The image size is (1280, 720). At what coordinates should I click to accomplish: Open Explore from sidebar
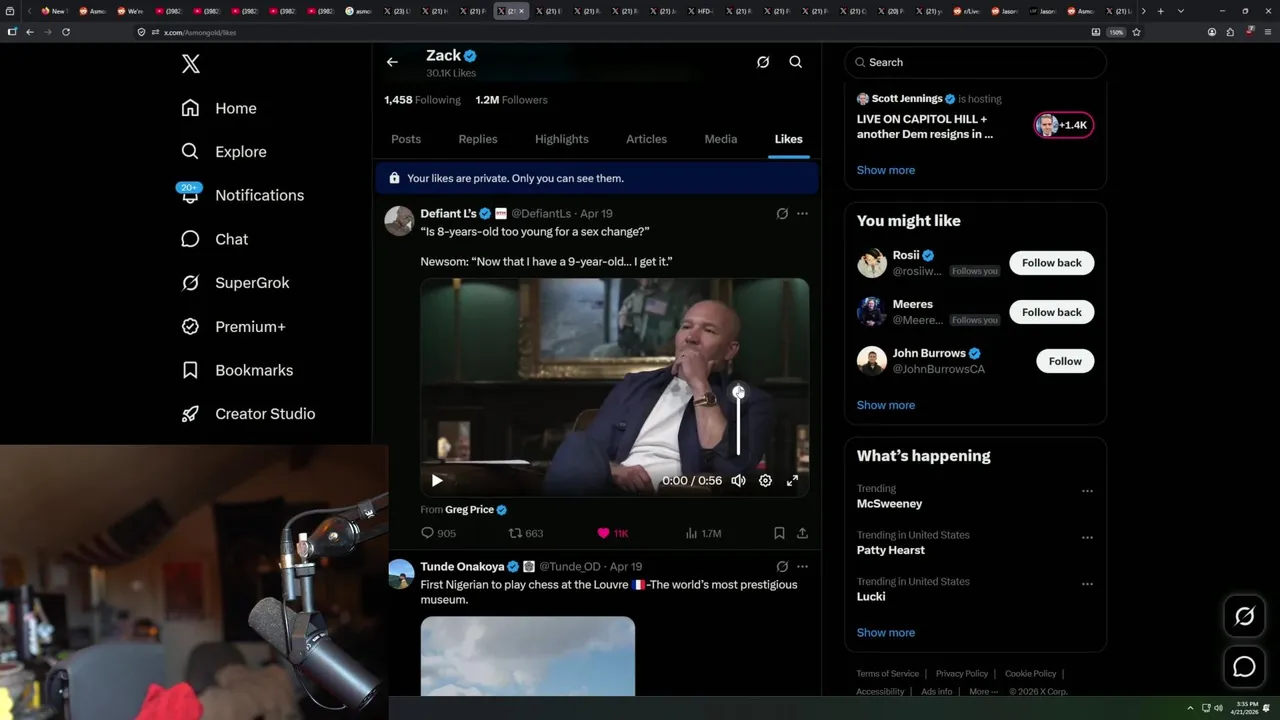(224, 152)
